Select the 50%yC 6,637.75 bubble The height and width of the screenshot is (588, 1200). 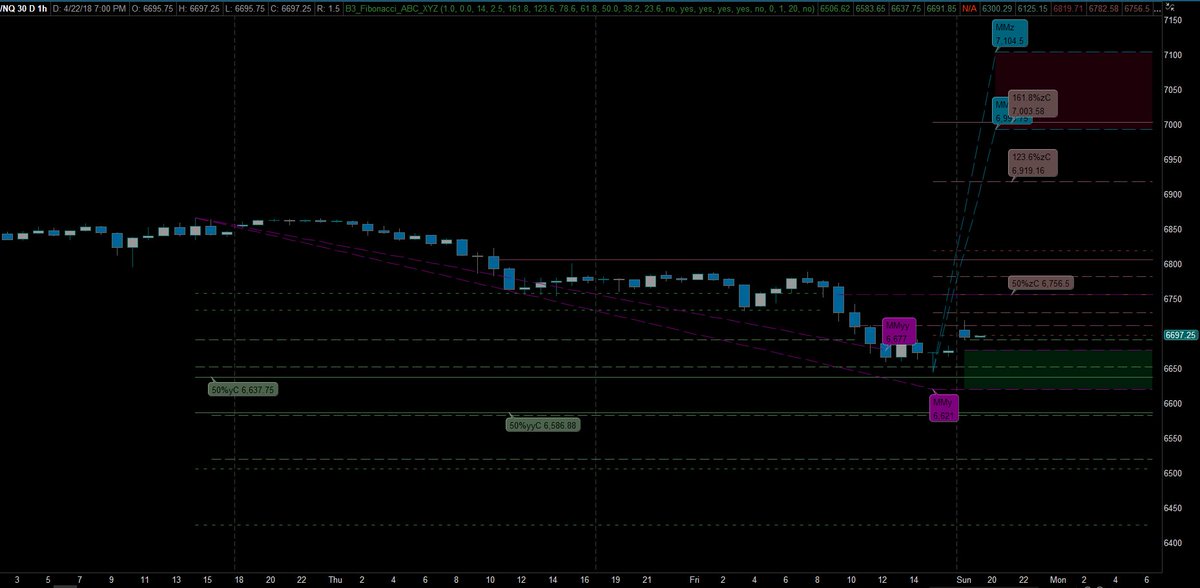pyautogui.click(x=243, y=390)
